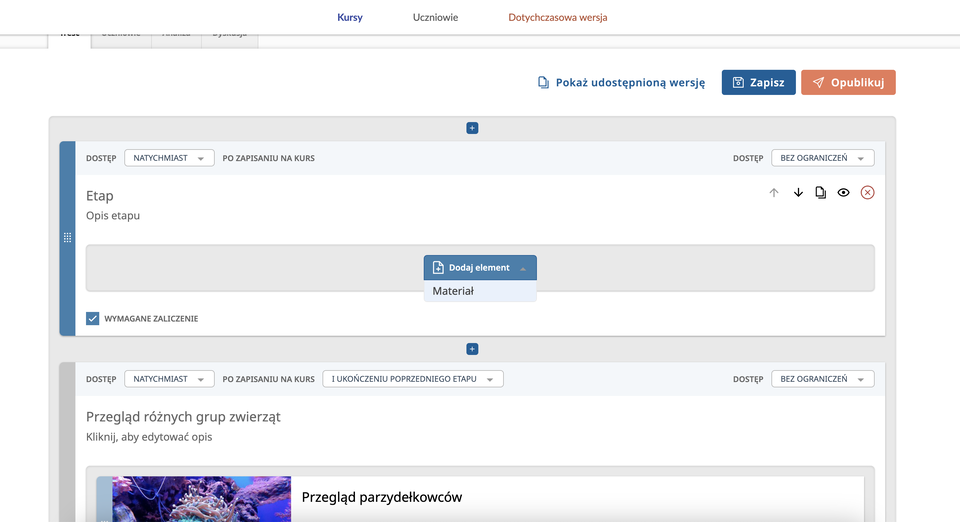Click the Przegląd parzydełkowców coral thumbnail
Viewport: 960px width, 522px height.
(202, 499)
